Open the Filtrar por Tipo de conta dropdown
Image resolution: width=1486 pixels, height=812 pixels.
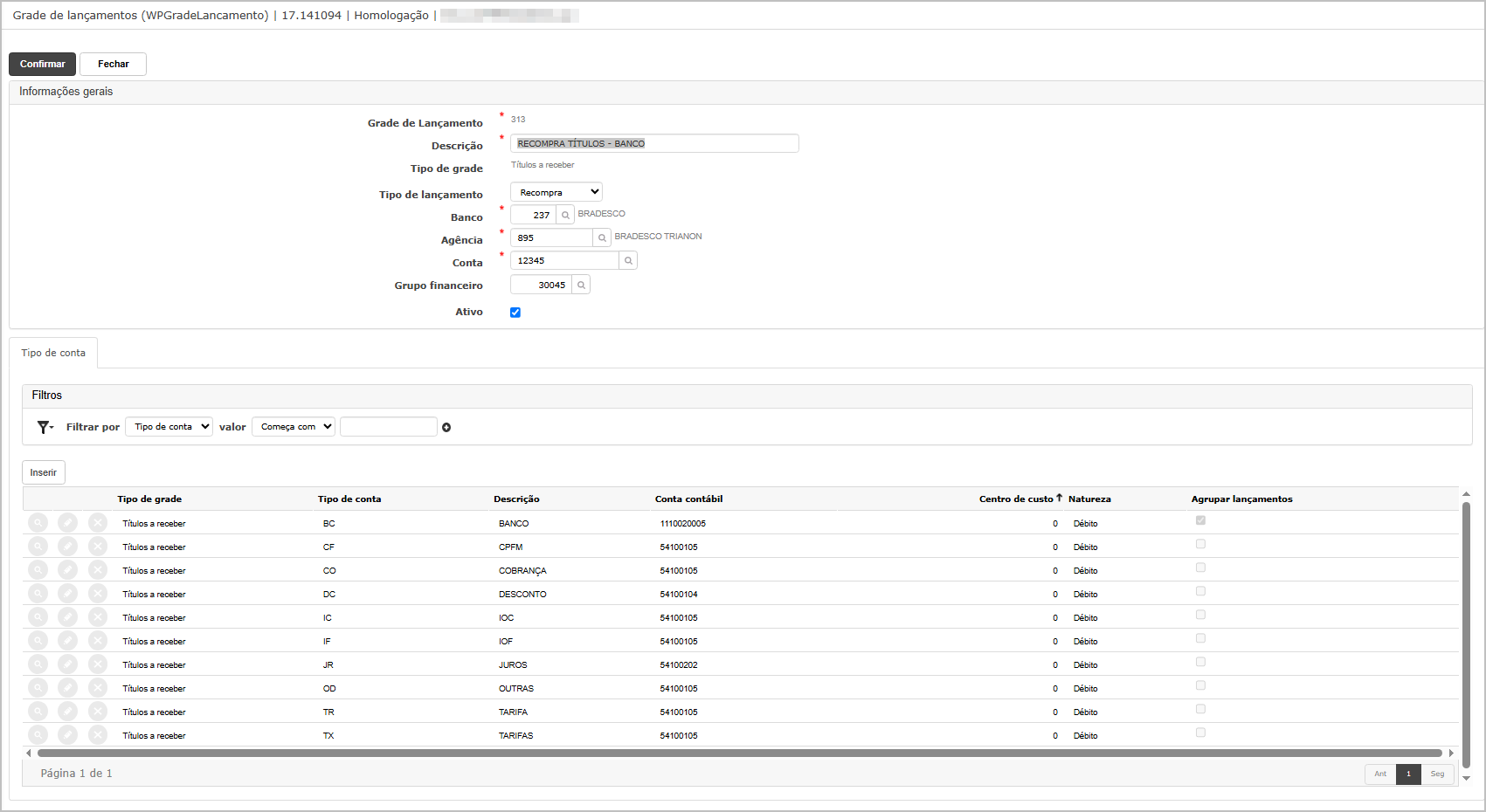point(169,426)
